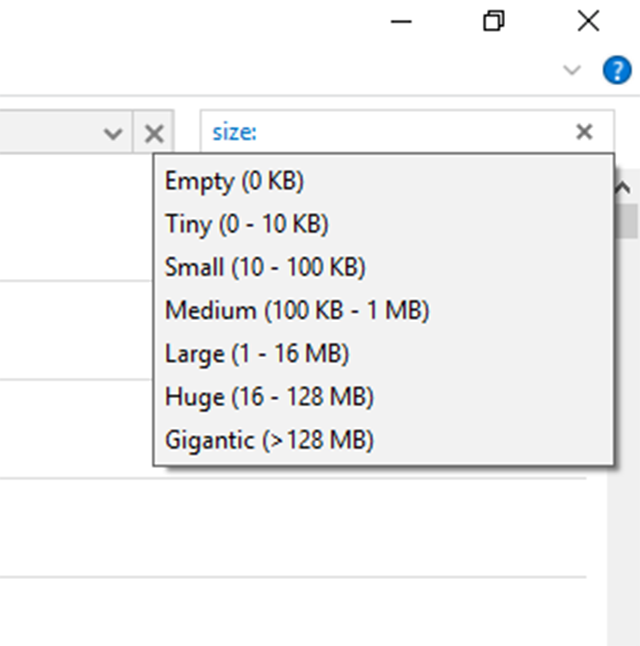Restore down the window
The image size is (640, 646).
click(494, 21)
